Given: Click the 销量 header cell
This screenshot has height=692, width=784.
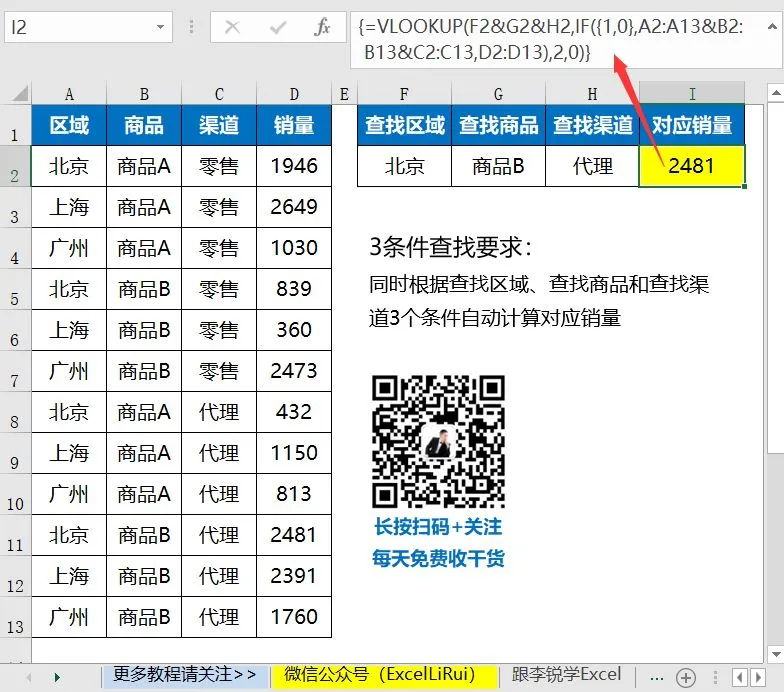Looking at the screenshot, I should click(294, 125).
